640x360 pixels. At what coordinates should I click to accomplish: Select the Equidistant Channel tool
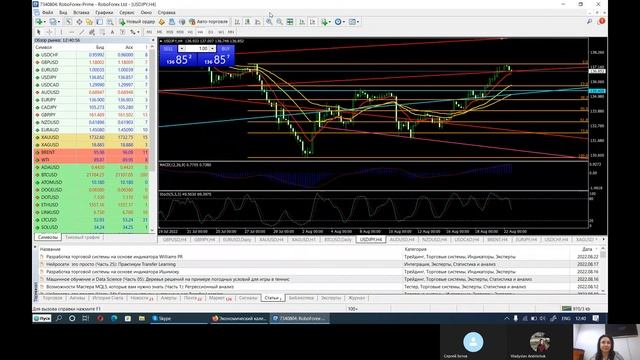92,32
